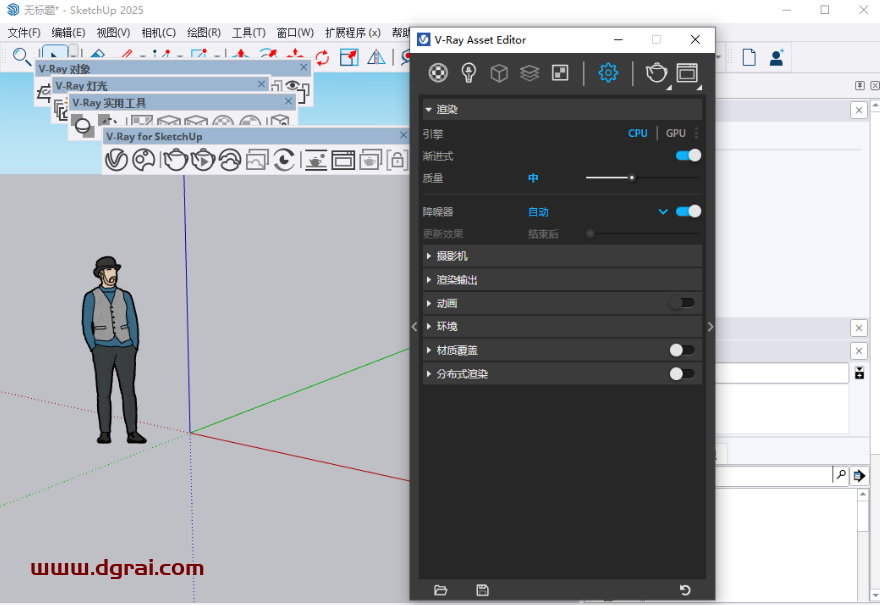Open the Textures checker tab in Asset Editor

click(560, 73)
